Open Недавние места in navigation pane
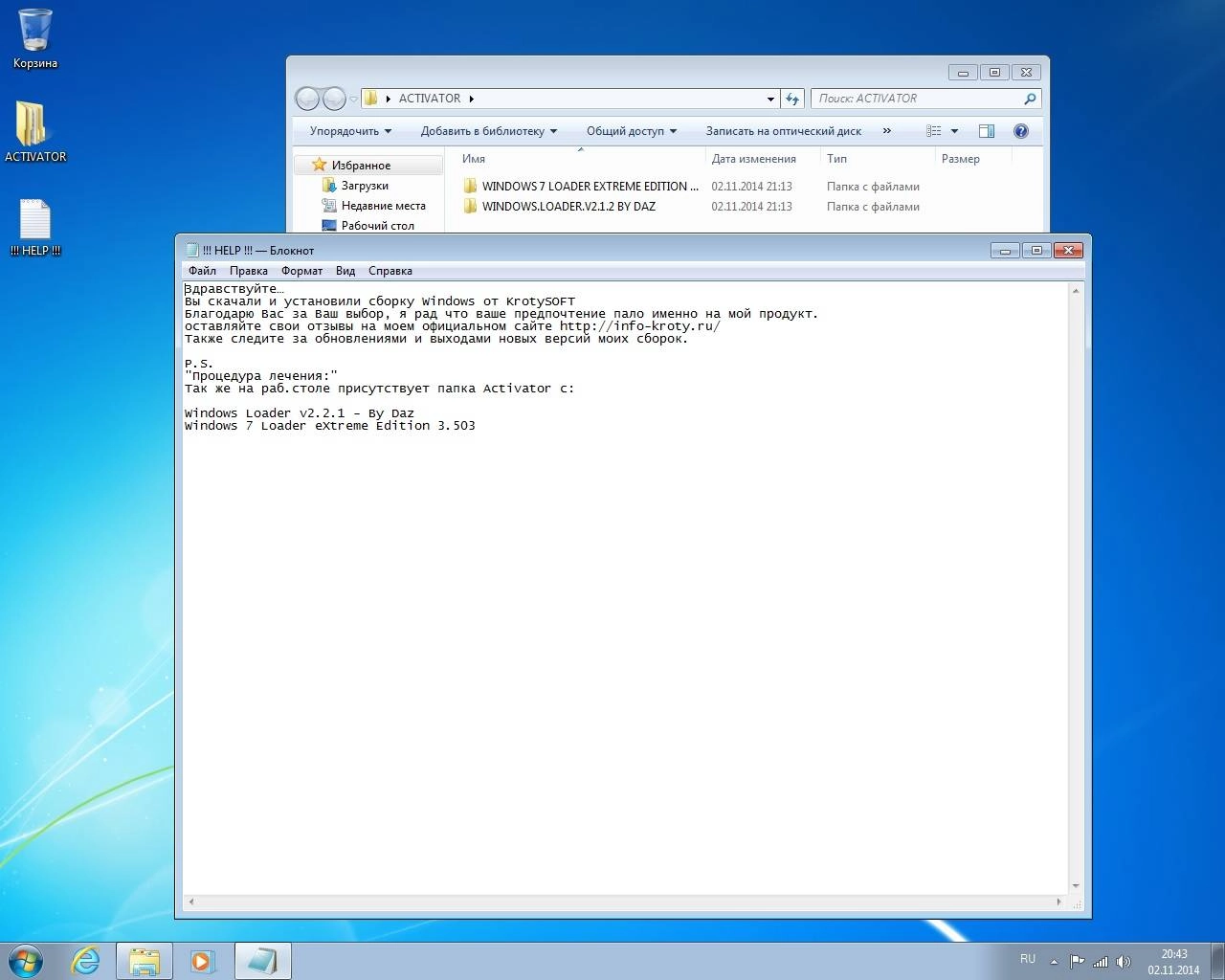The width and height of the screenshot is (1225, 980). pos(383,206)
